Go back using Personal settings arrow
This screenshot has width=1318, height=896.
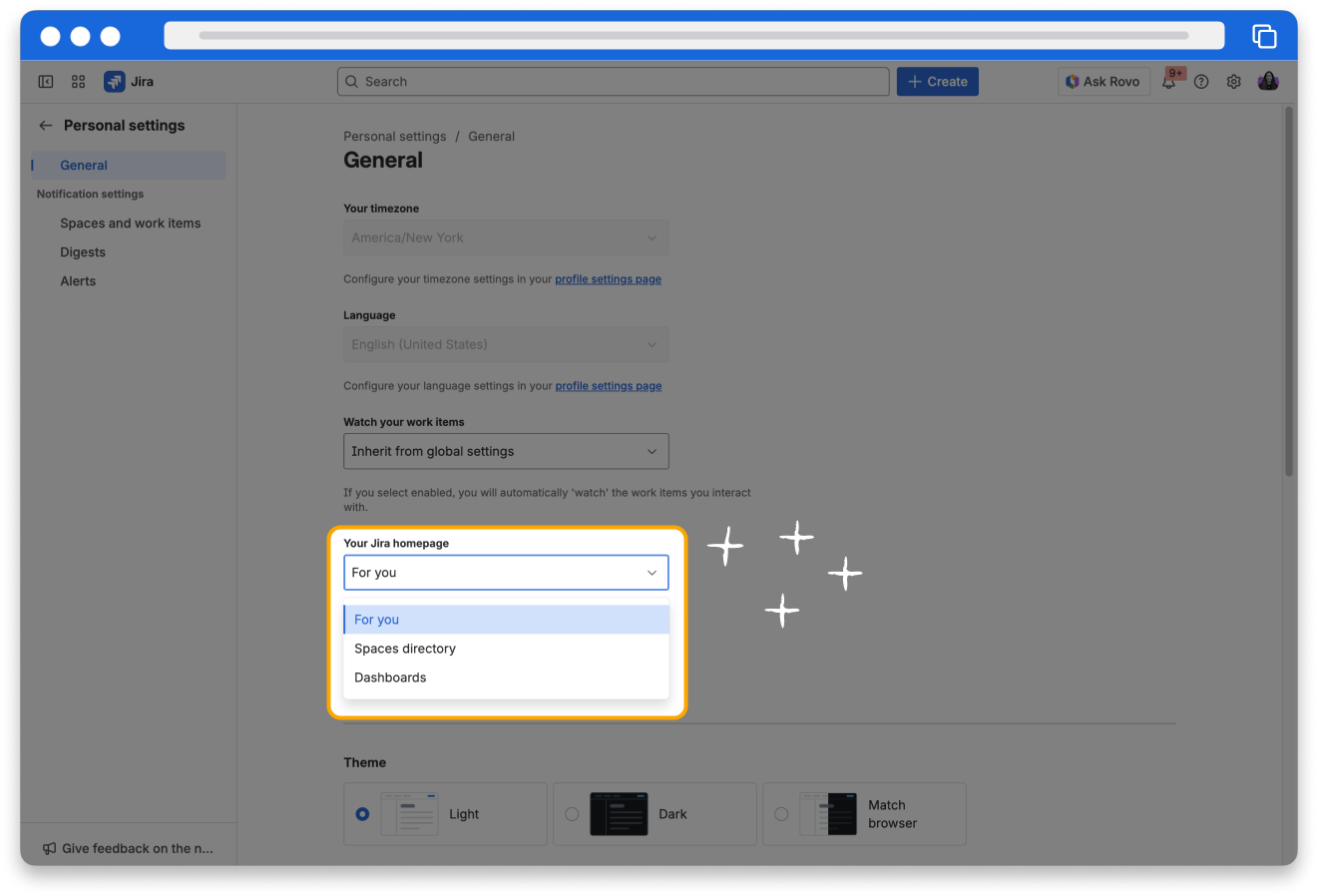(46, 126)
